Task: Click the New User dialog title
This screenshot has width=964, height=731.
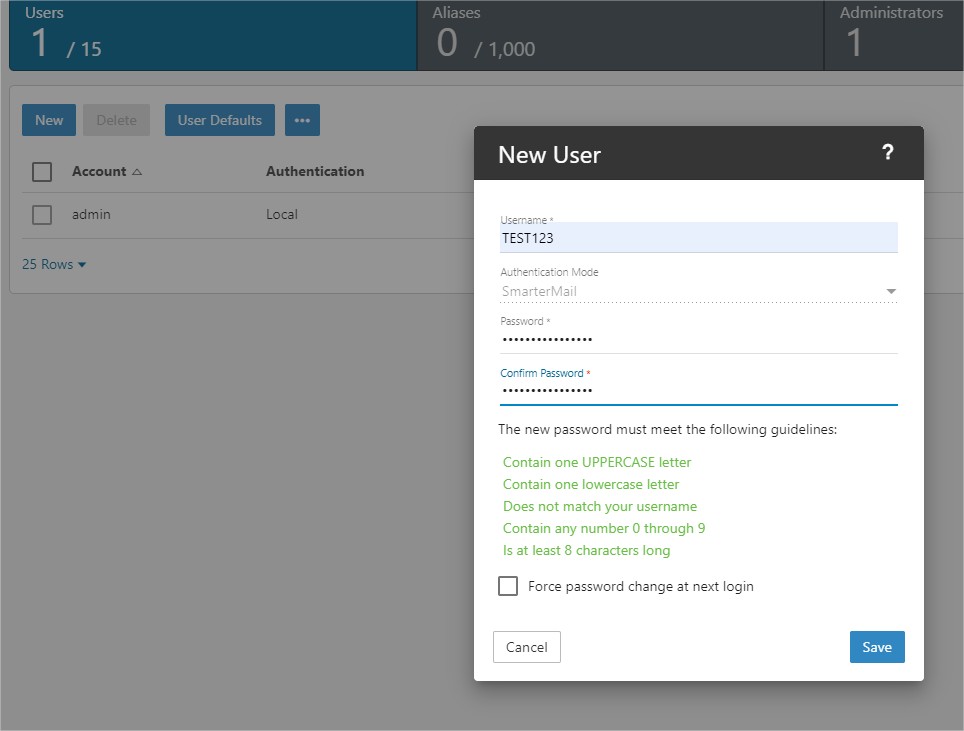Action: tap(549, 155)
